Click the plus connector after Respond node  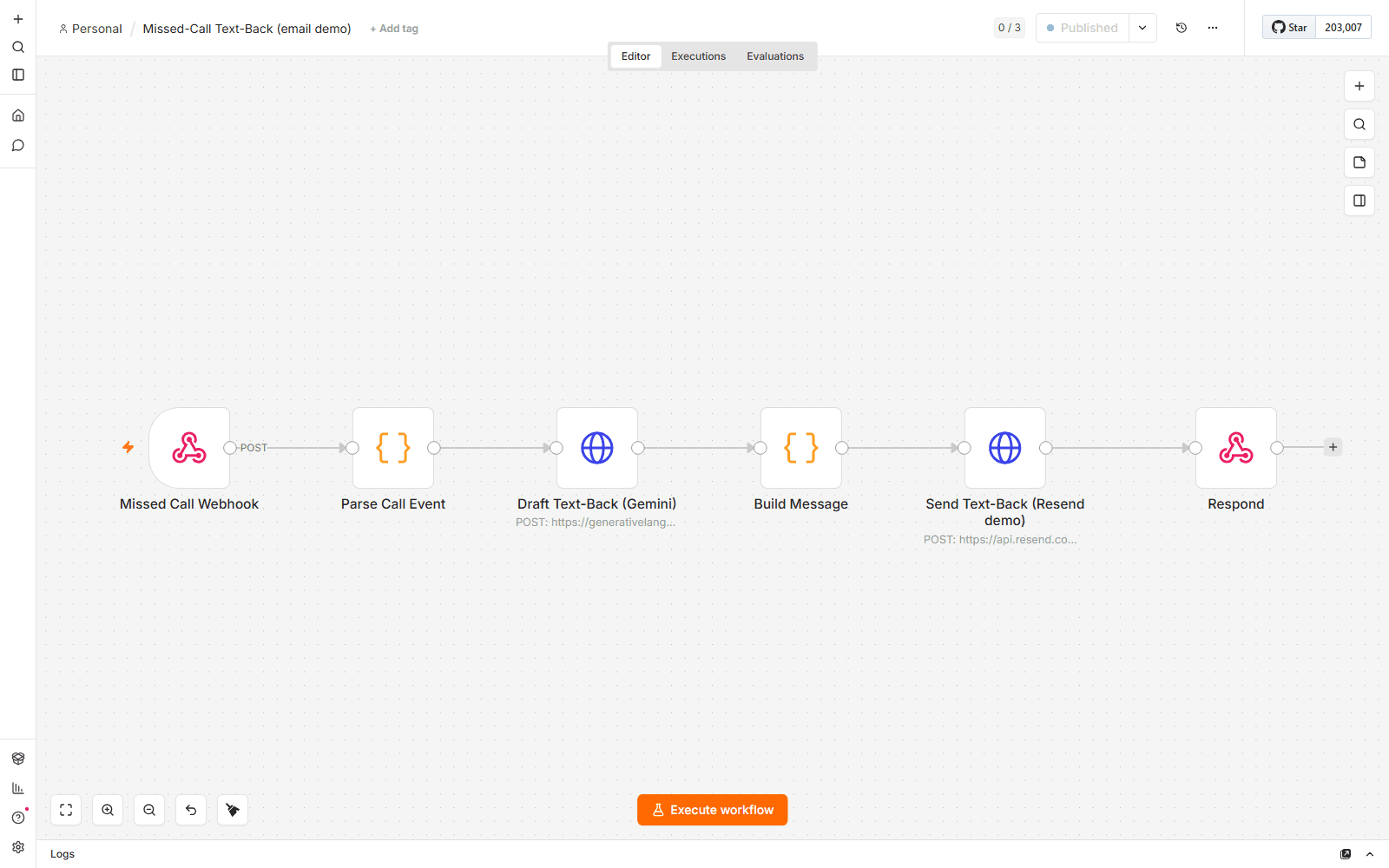[1333, 447]
